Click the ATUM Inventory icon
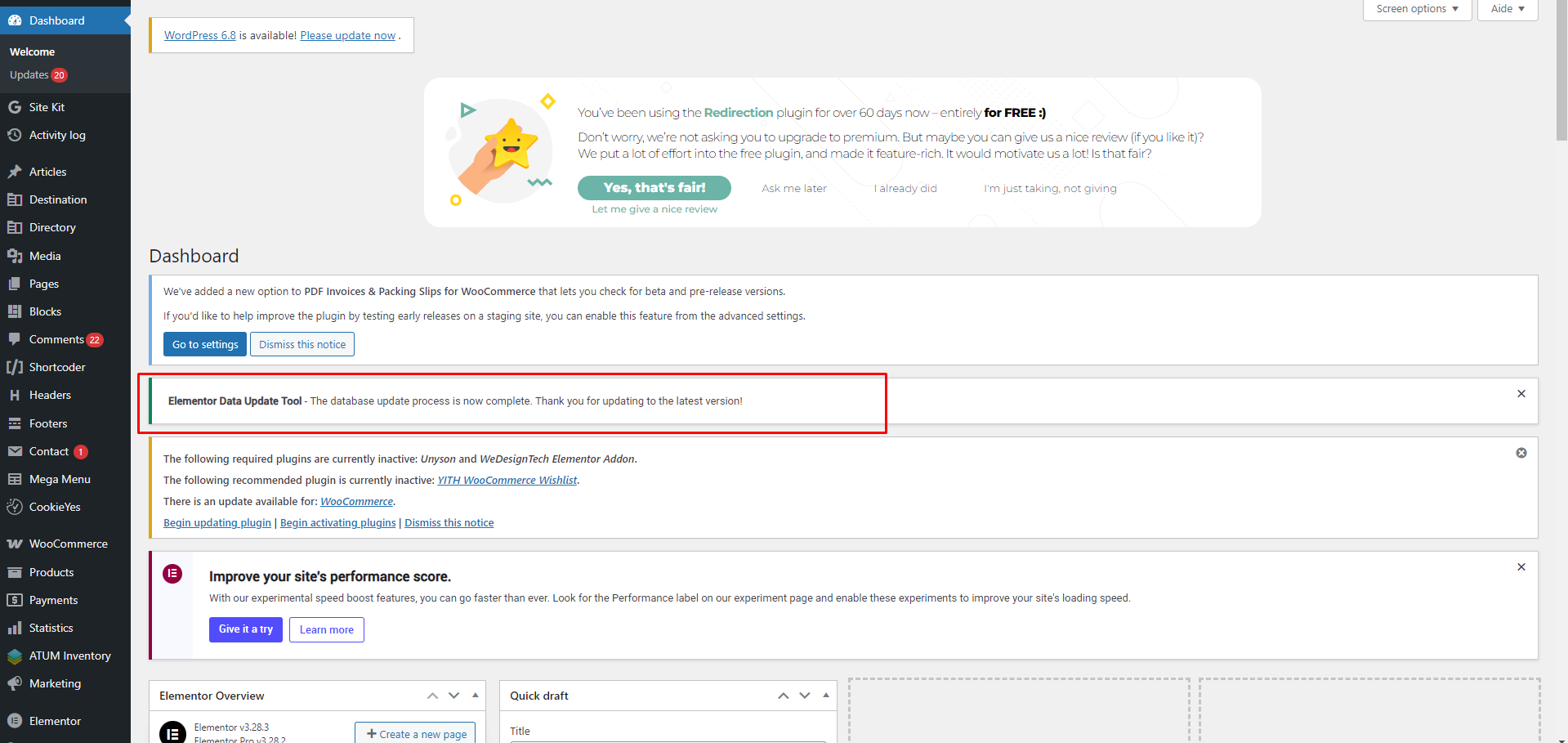The height and width of the screenshot is (743, 1568). point(15,656)
